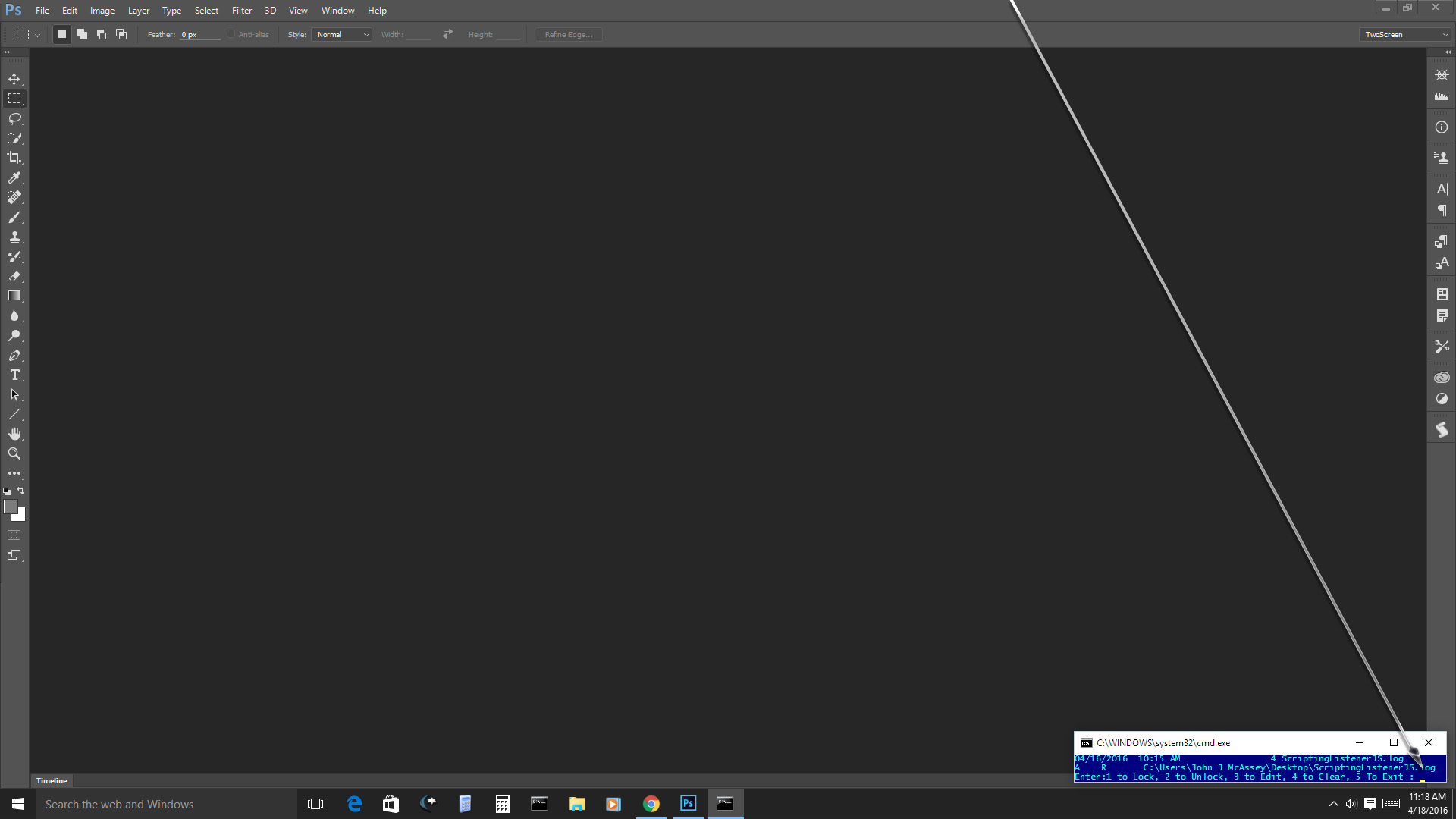Switch foreground and background colors
Image resolution: width=1456 pixels, height=819 pixels.
[21, 491]
